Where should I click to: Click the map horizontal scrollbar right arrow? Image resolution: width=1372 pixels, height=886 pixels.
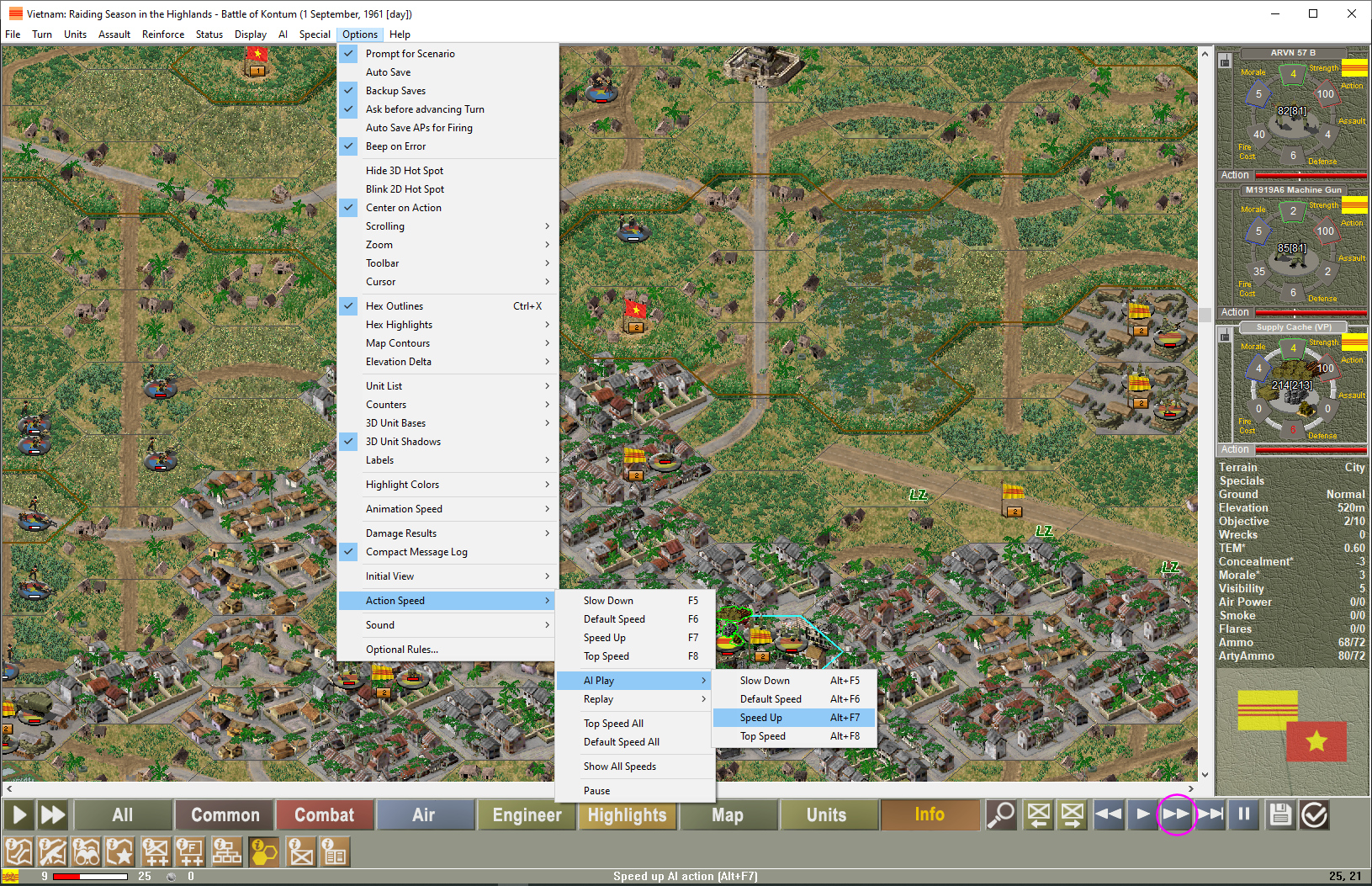tap(1191, 789)
